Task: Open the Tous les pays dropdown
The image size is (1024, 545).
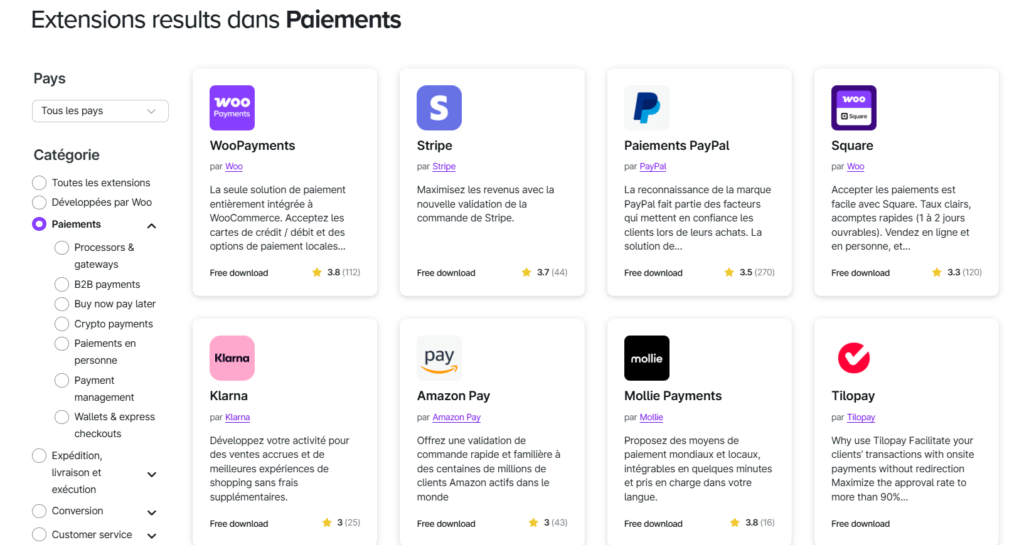Action: coord(100,111)
